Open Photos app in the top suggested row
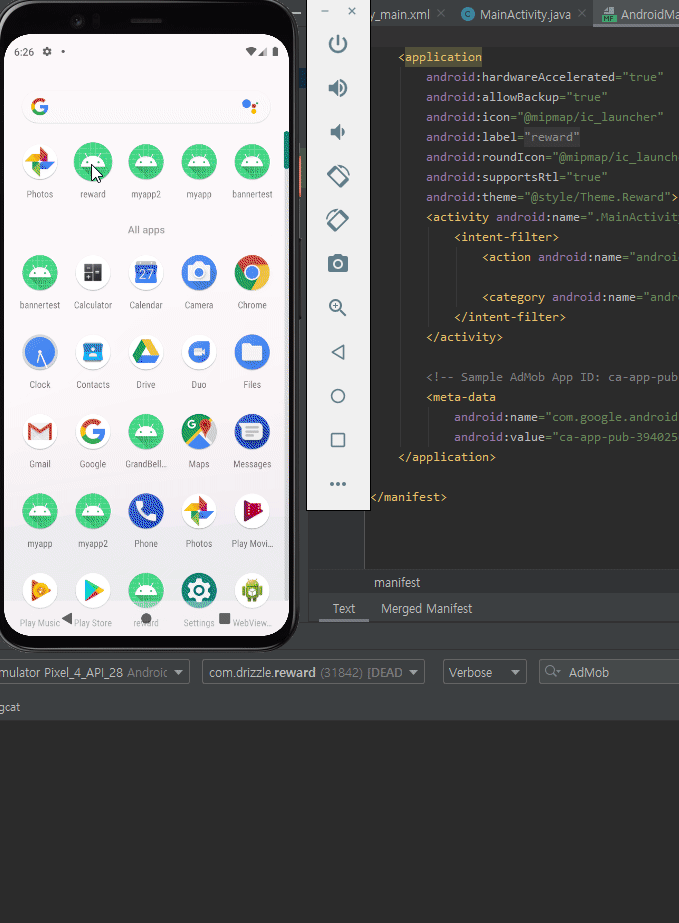This screenshot has width=679, height=923. click(x=39, y=162)
